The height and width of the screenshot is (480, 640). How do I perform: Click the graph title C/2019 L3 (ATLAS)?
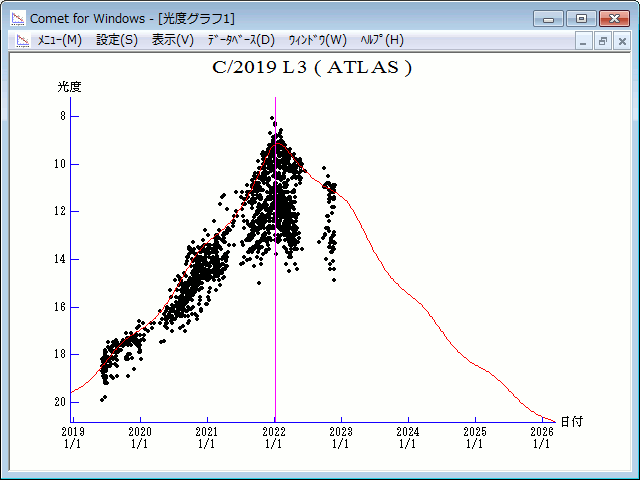click(312, 68)
